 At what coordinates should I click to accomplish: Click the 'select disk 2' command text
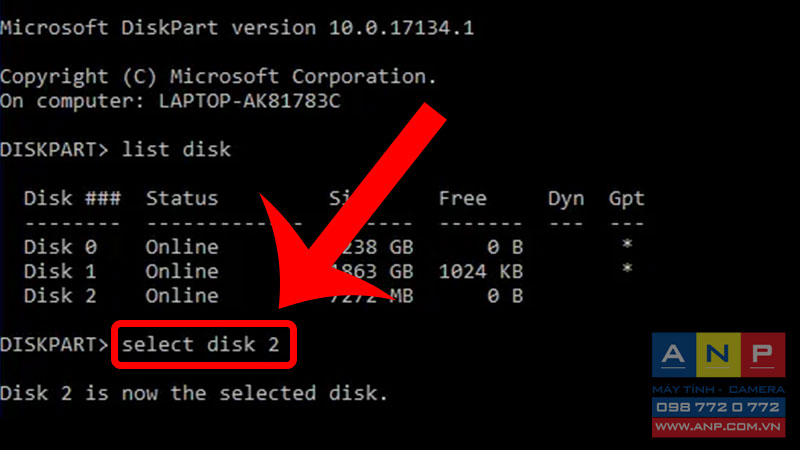201,344
